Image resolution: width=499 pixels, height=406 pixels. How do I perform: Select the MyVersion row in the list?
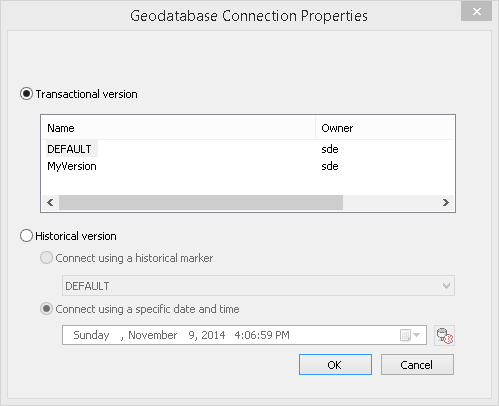[x=248, y=166]
